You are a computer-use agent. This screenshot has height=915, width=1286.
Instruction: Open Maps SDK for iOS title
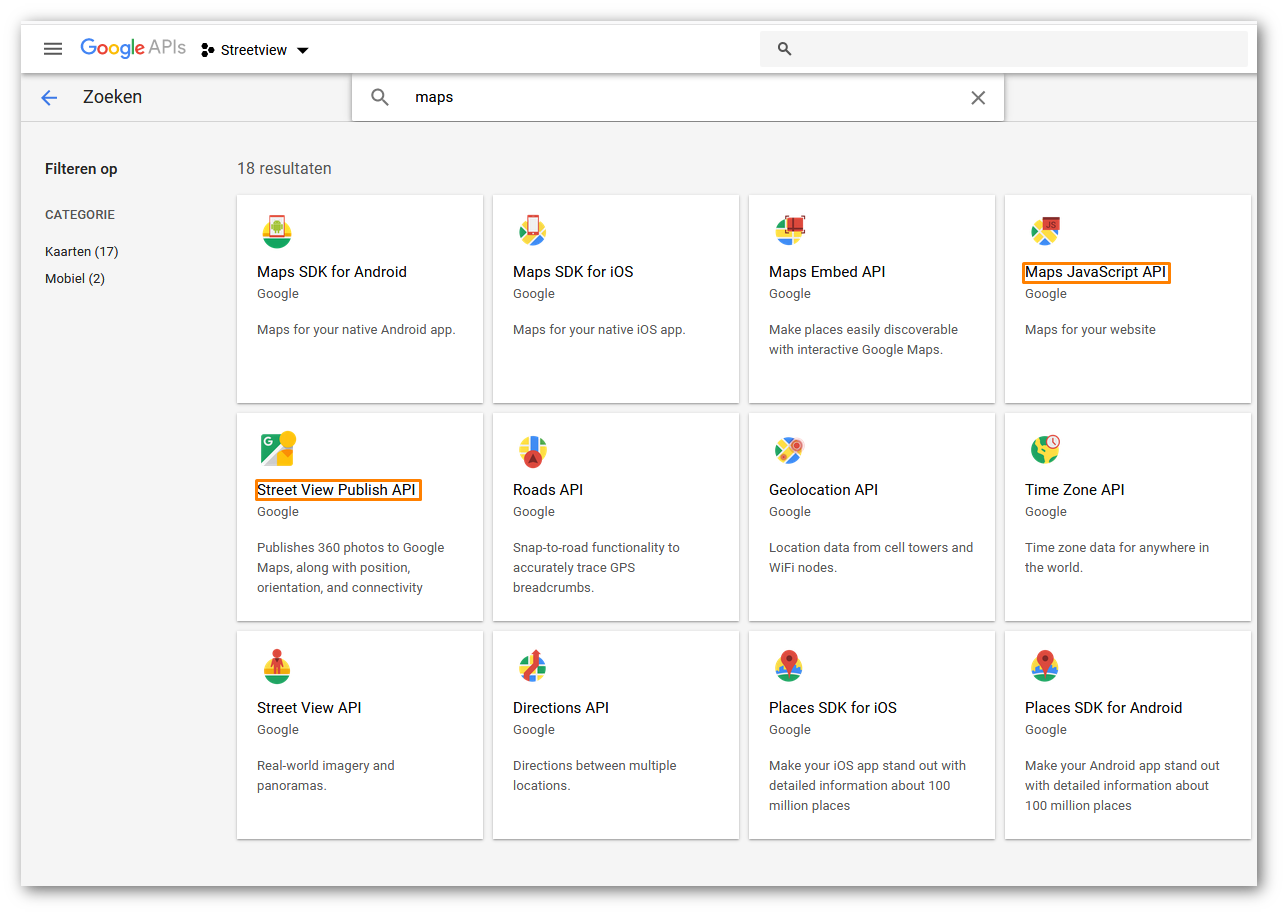point(573,272)
